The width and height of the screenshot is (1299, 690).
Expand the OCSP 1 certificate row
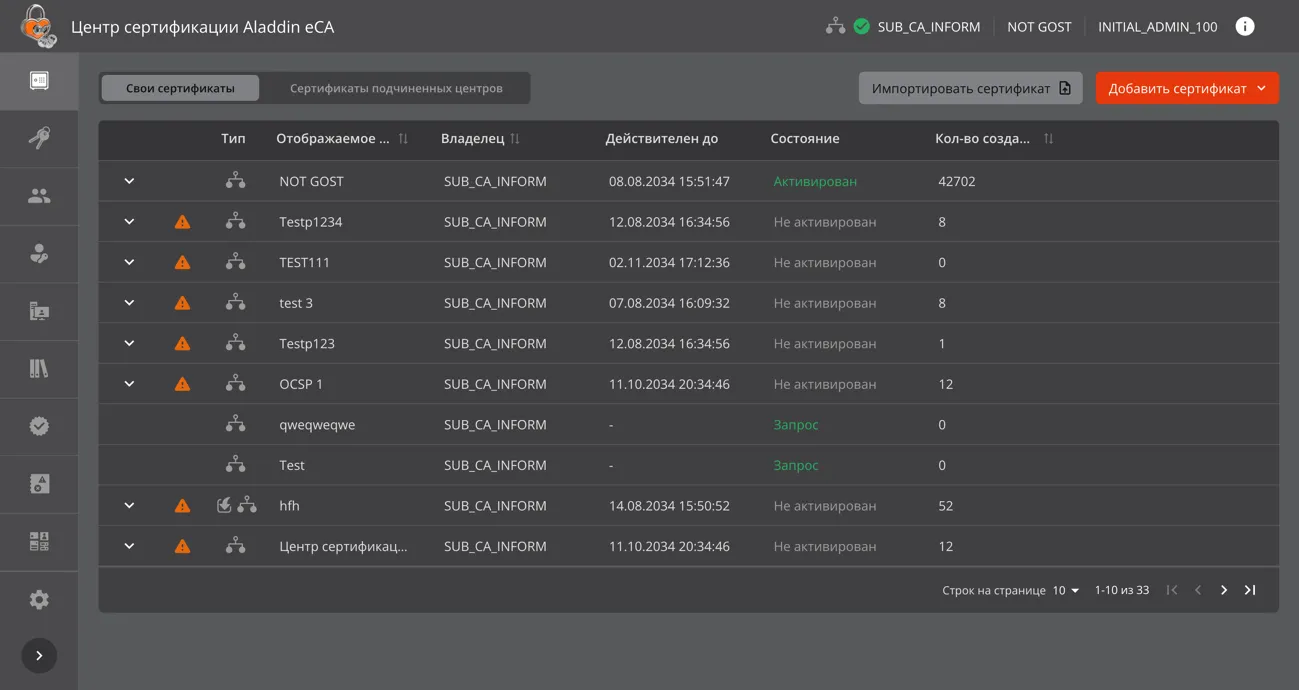pos(129,384)
